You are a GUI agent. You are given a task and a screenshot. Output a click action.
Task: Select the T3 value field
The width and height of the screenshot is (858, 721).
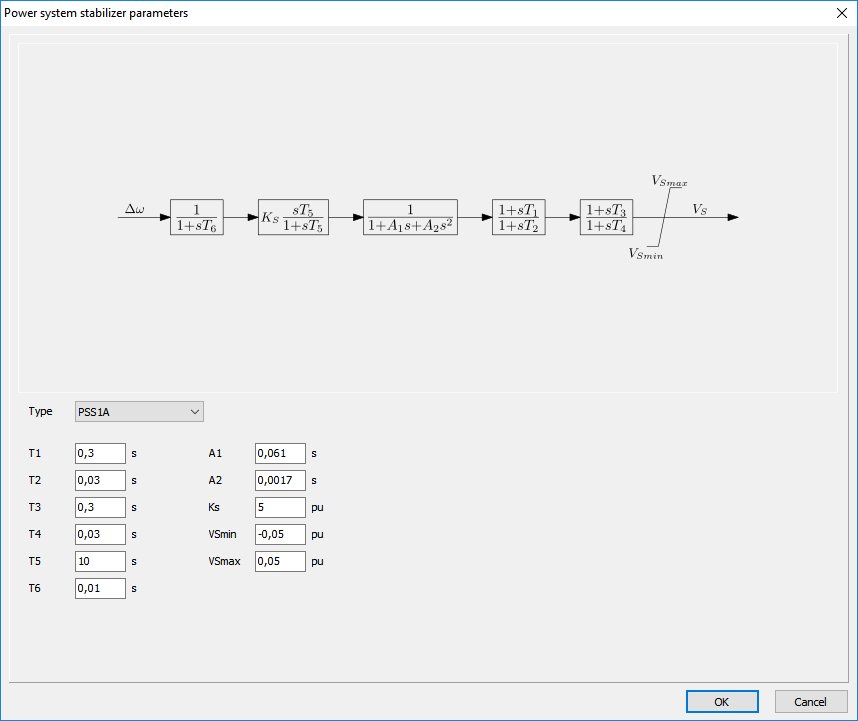coord(100,507)
